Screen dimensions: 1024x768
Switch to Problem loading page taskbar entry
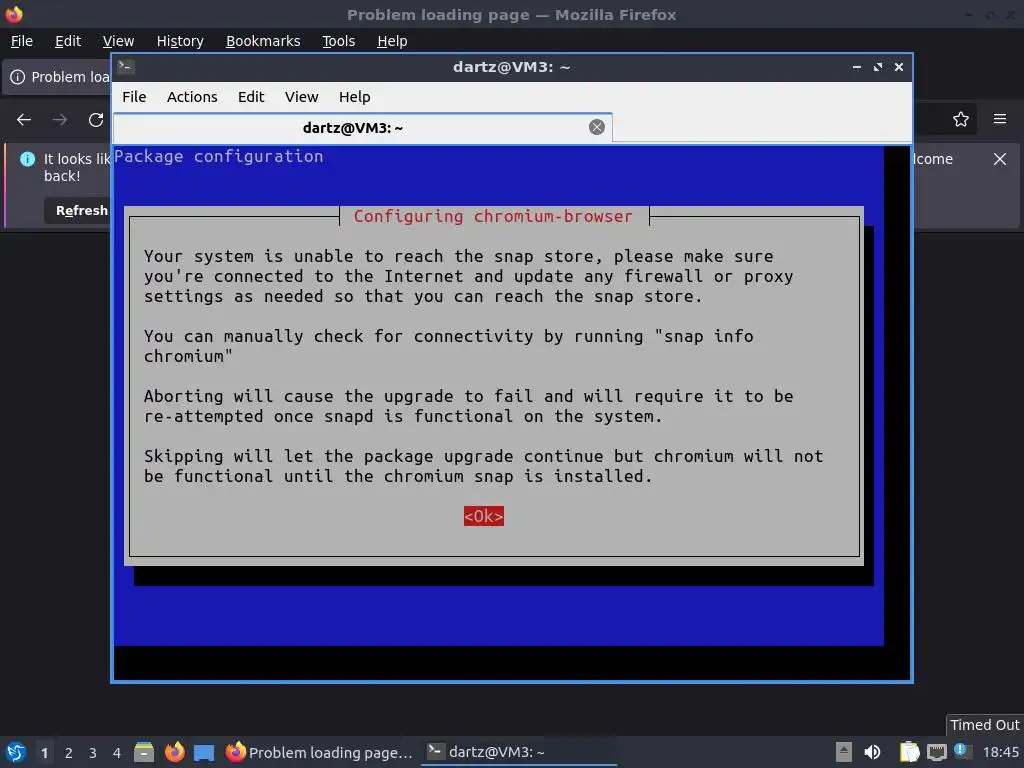pos(319,752)
